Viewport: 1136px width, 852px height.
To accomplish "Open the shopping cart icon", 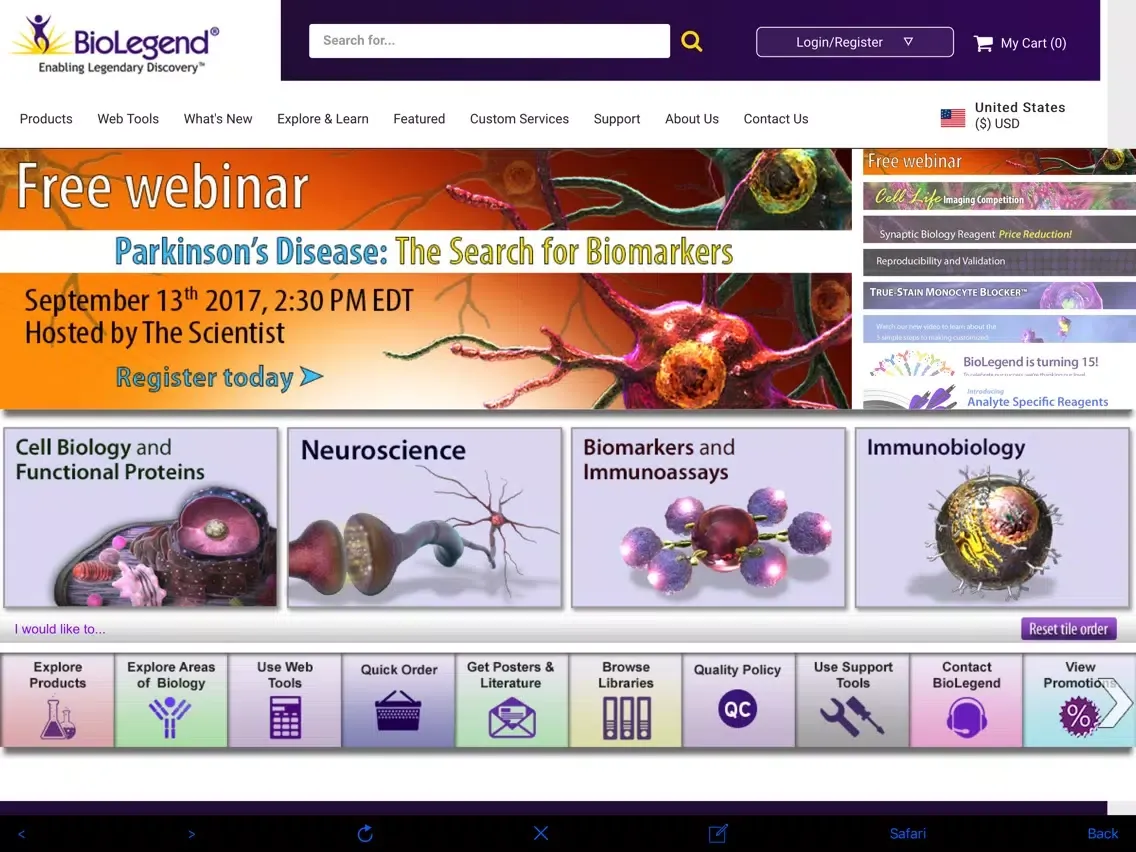I will pyautogui.click(x=982, y=43).
